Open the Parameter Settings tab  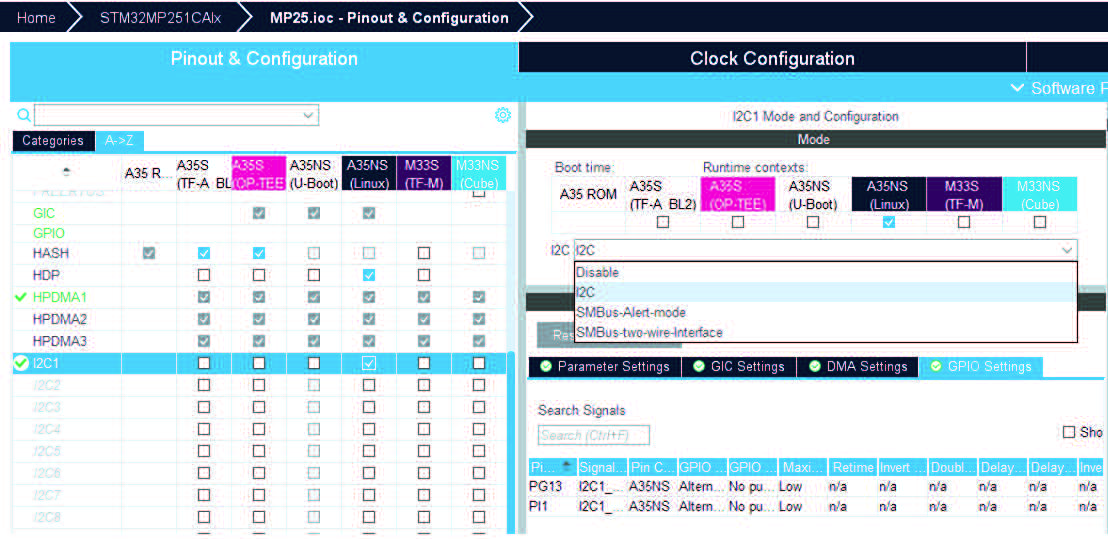pos(604,367)
